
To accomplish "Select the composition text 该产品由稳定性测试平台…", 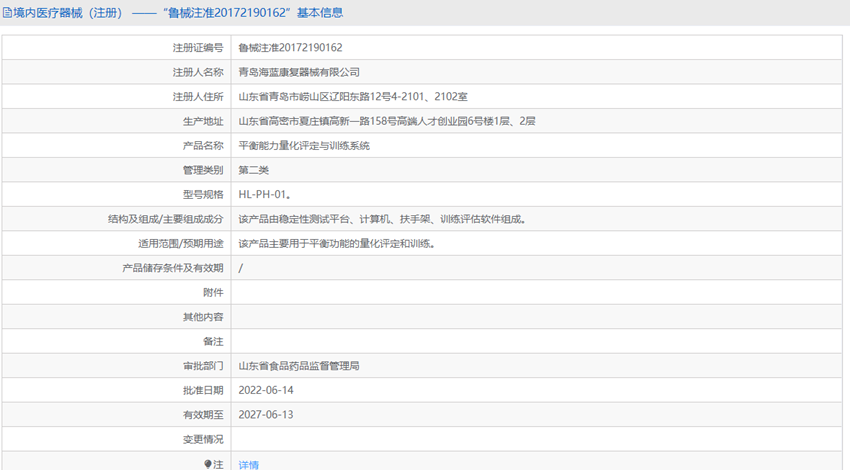I will tap(382, 219).
